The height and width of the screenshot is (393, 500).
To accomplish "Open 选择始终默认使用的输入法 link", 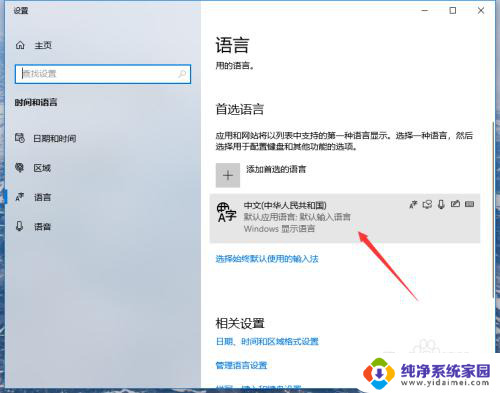I will click(267, 259).
